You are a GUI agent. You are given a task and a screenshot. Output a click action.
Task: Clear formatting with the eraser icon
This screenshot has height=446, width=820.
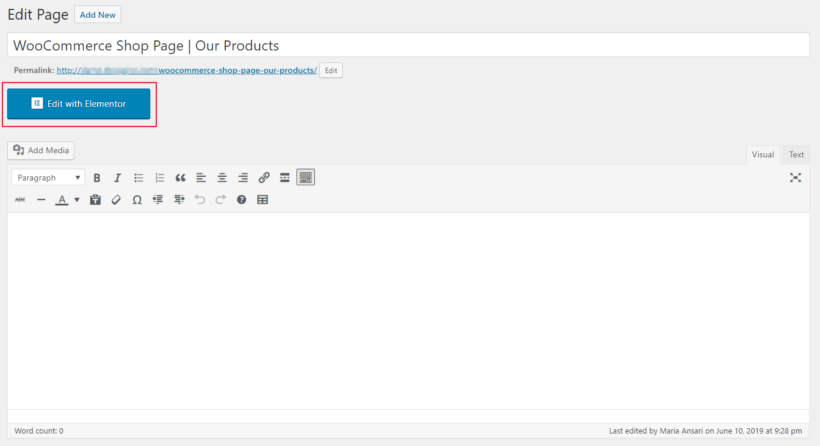116,200
